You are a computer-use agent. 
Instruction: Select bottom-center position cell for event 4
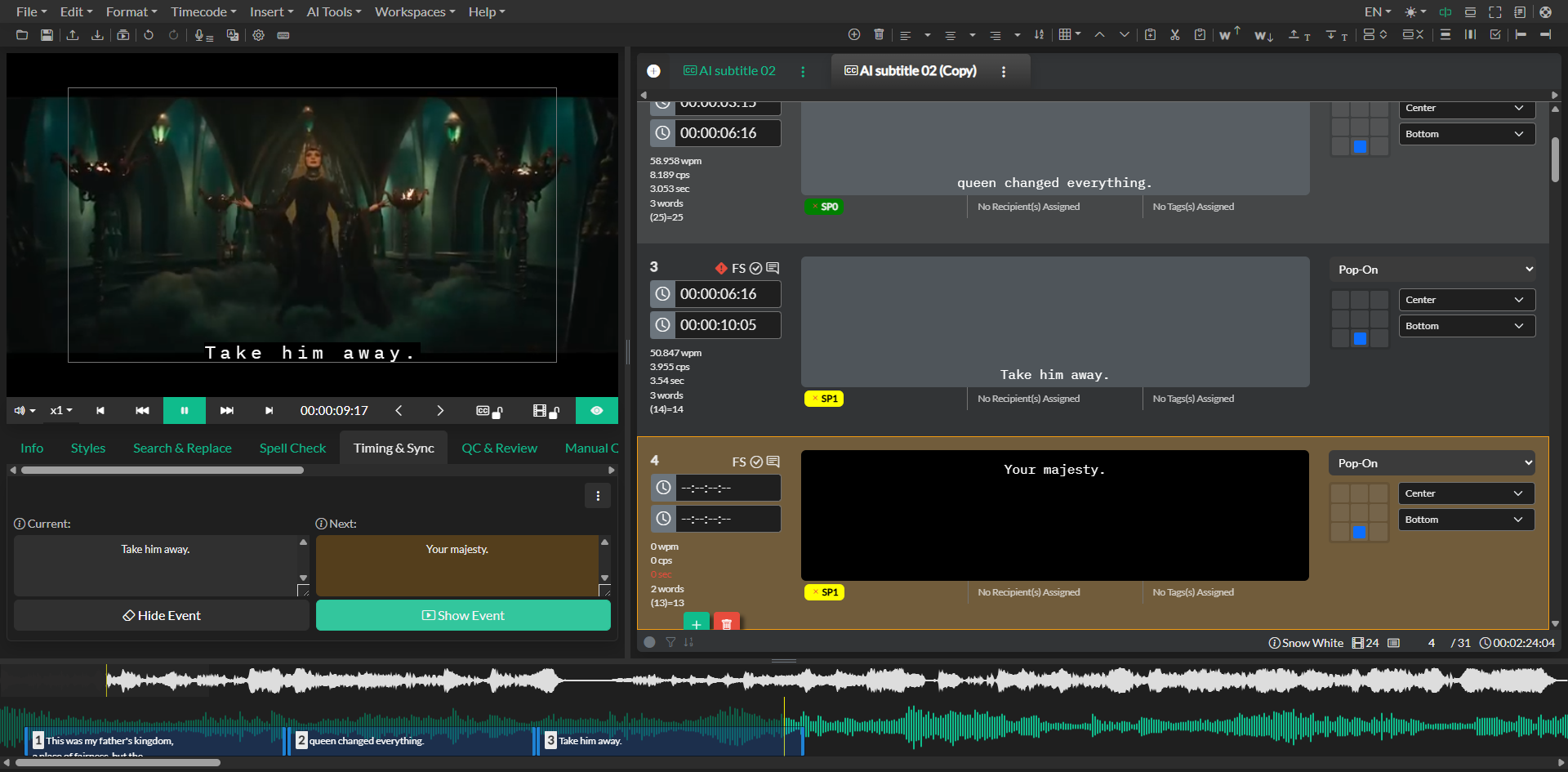[1359, 532]
